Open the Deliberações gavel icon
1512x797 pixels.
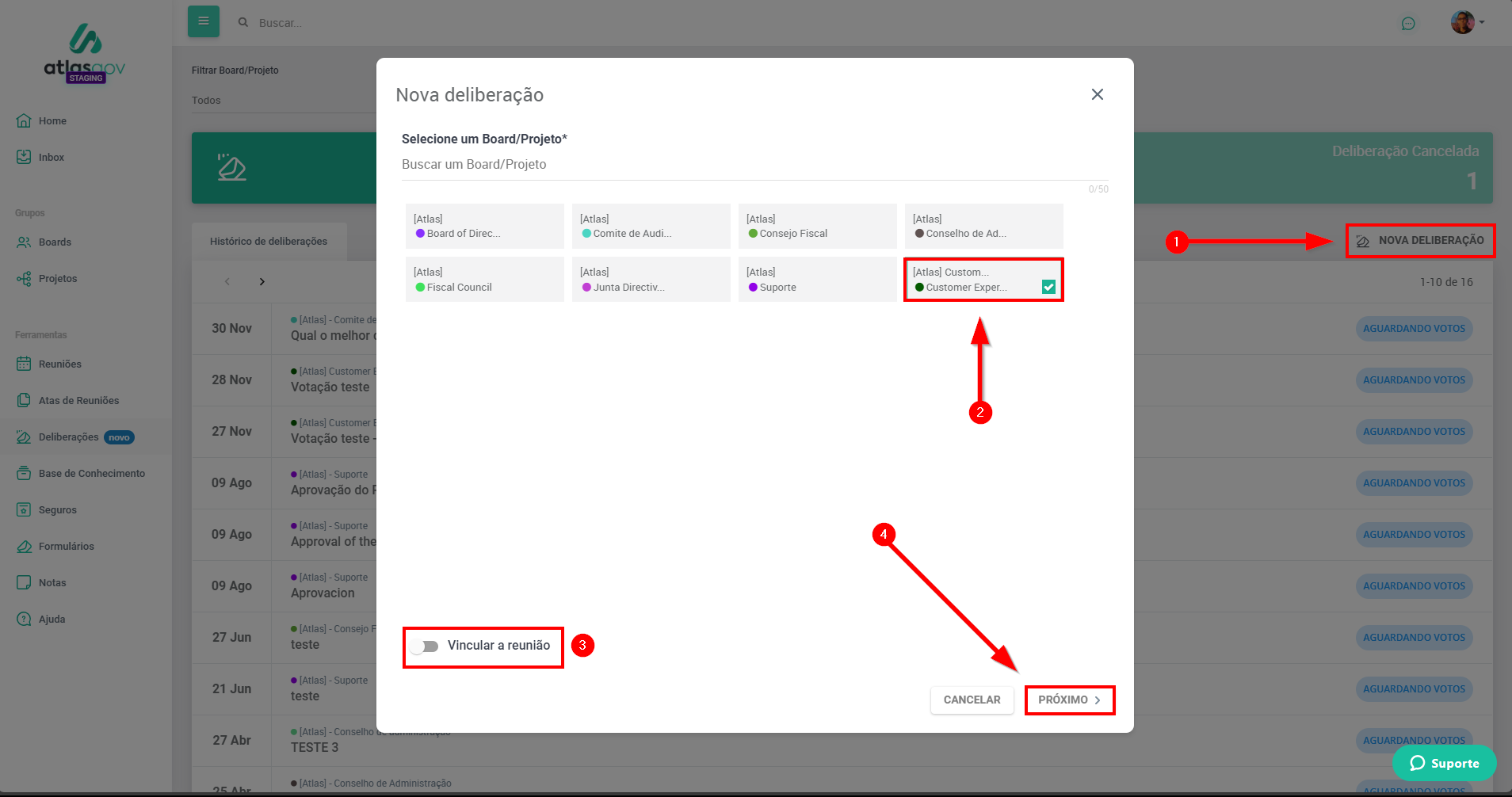pos(24,437)
